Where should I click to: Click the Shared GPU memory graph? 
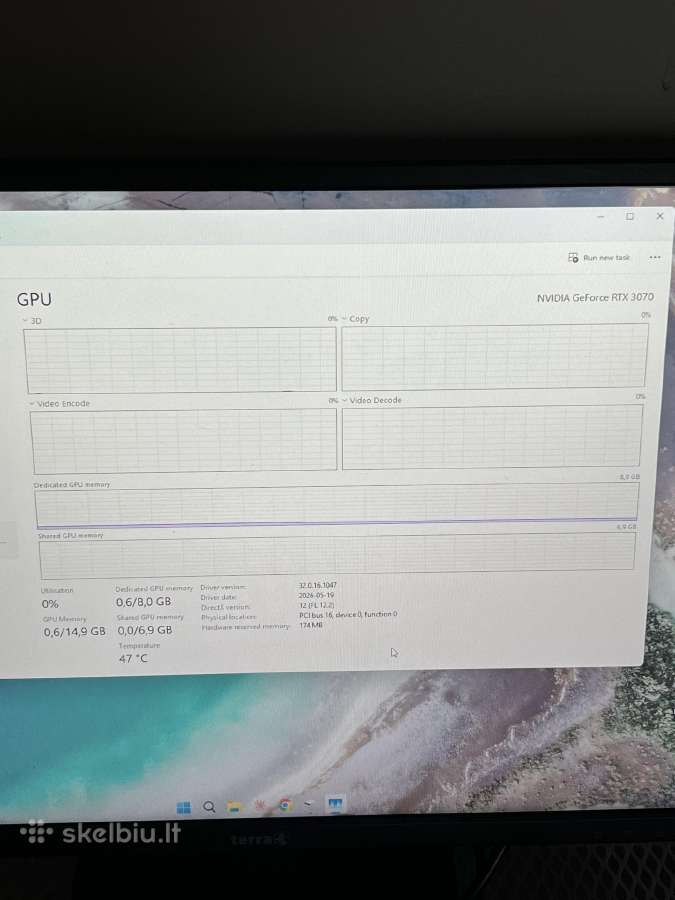pyautogui.click(x=338, y=555)
